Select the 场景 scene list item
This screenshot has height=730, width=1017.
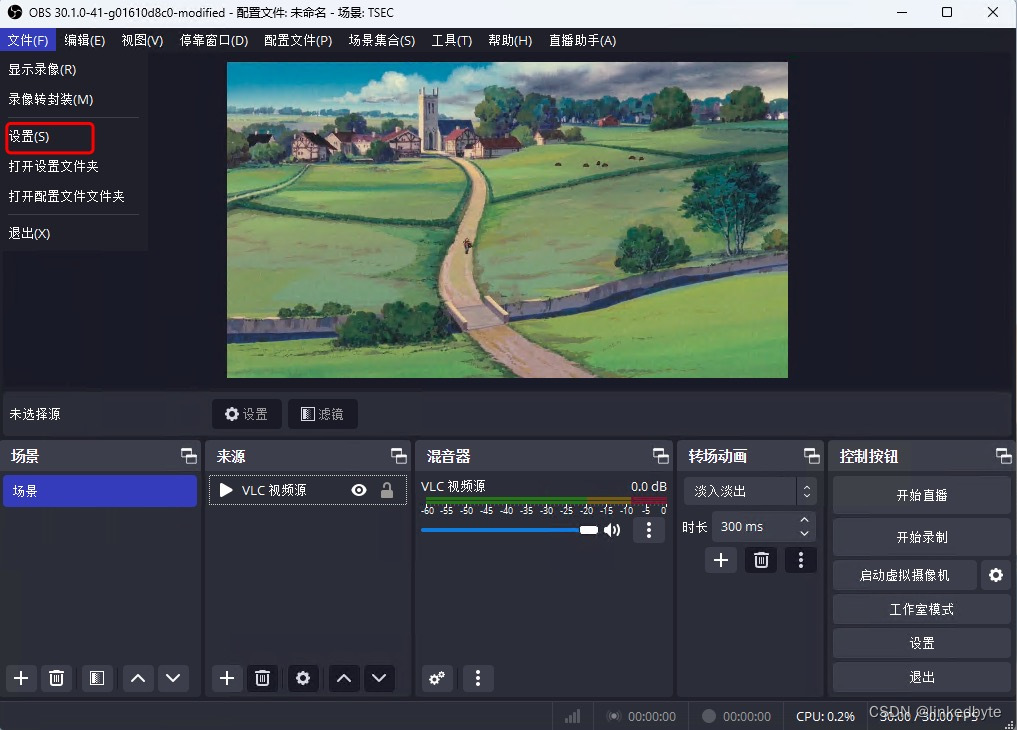(x=100, y=491)
